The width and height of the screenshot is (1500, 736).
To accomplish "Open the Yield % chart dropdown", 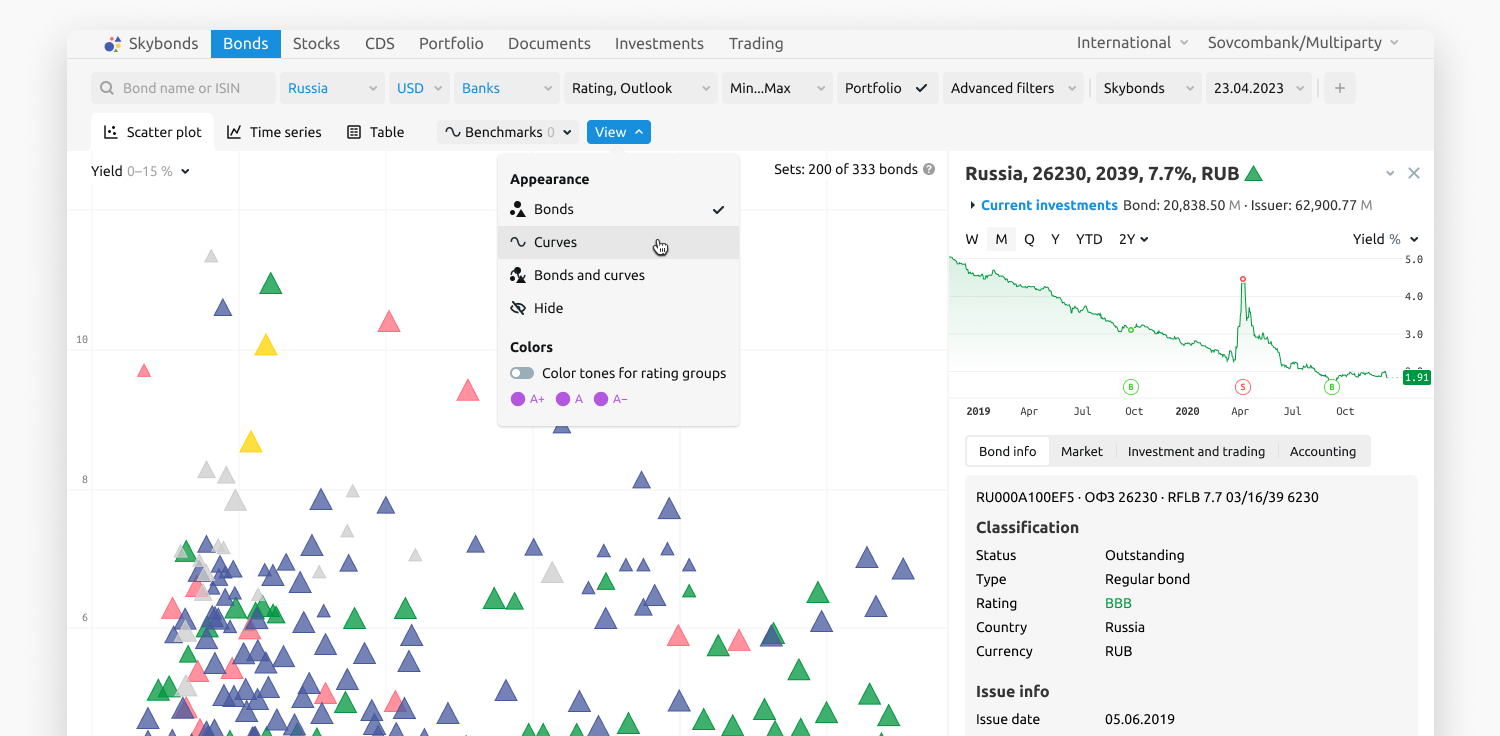I will [x=1386, y=239].
